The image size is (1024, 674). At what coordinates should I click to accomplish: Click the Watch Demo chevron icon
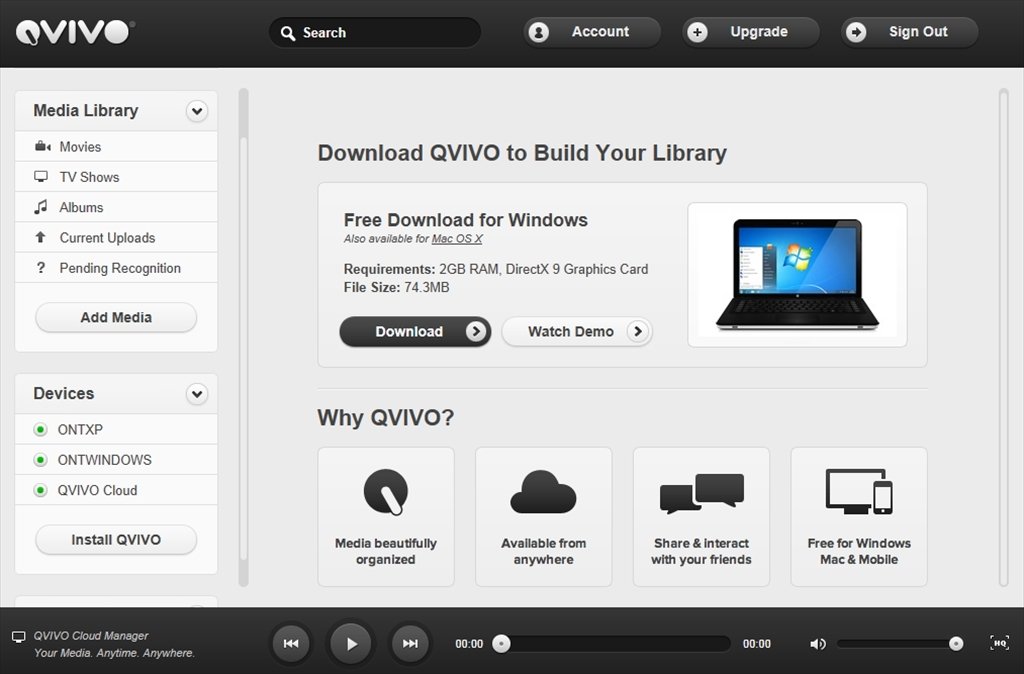(x=637, y=331)
